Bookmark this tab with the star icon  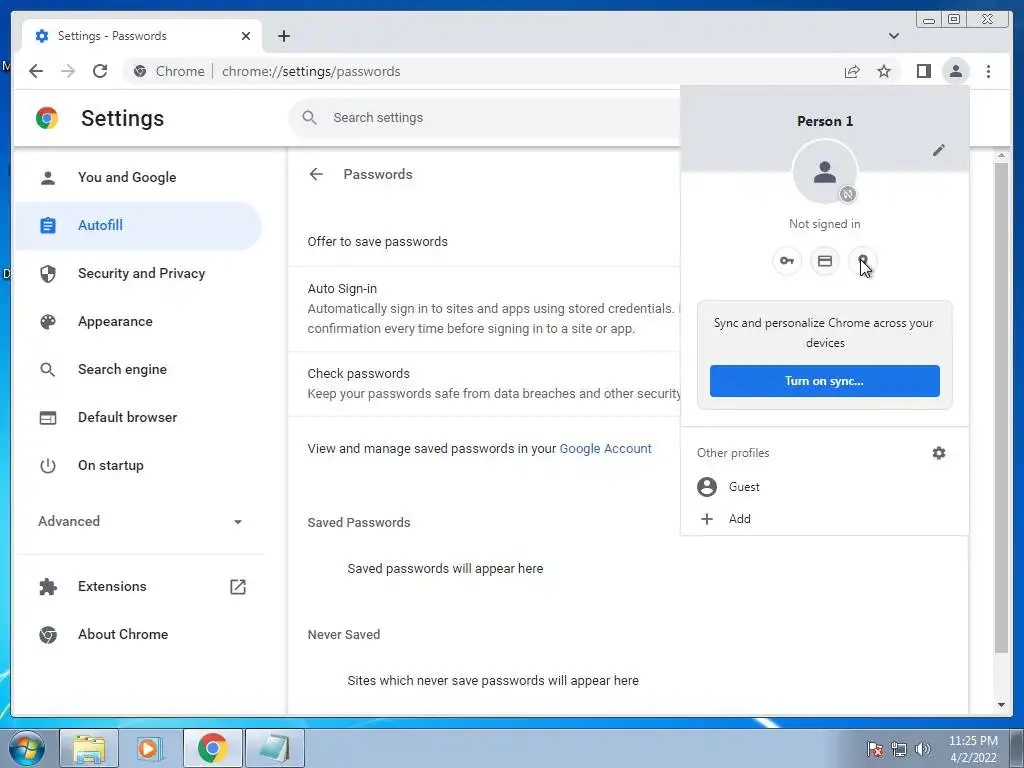(884, 71)
